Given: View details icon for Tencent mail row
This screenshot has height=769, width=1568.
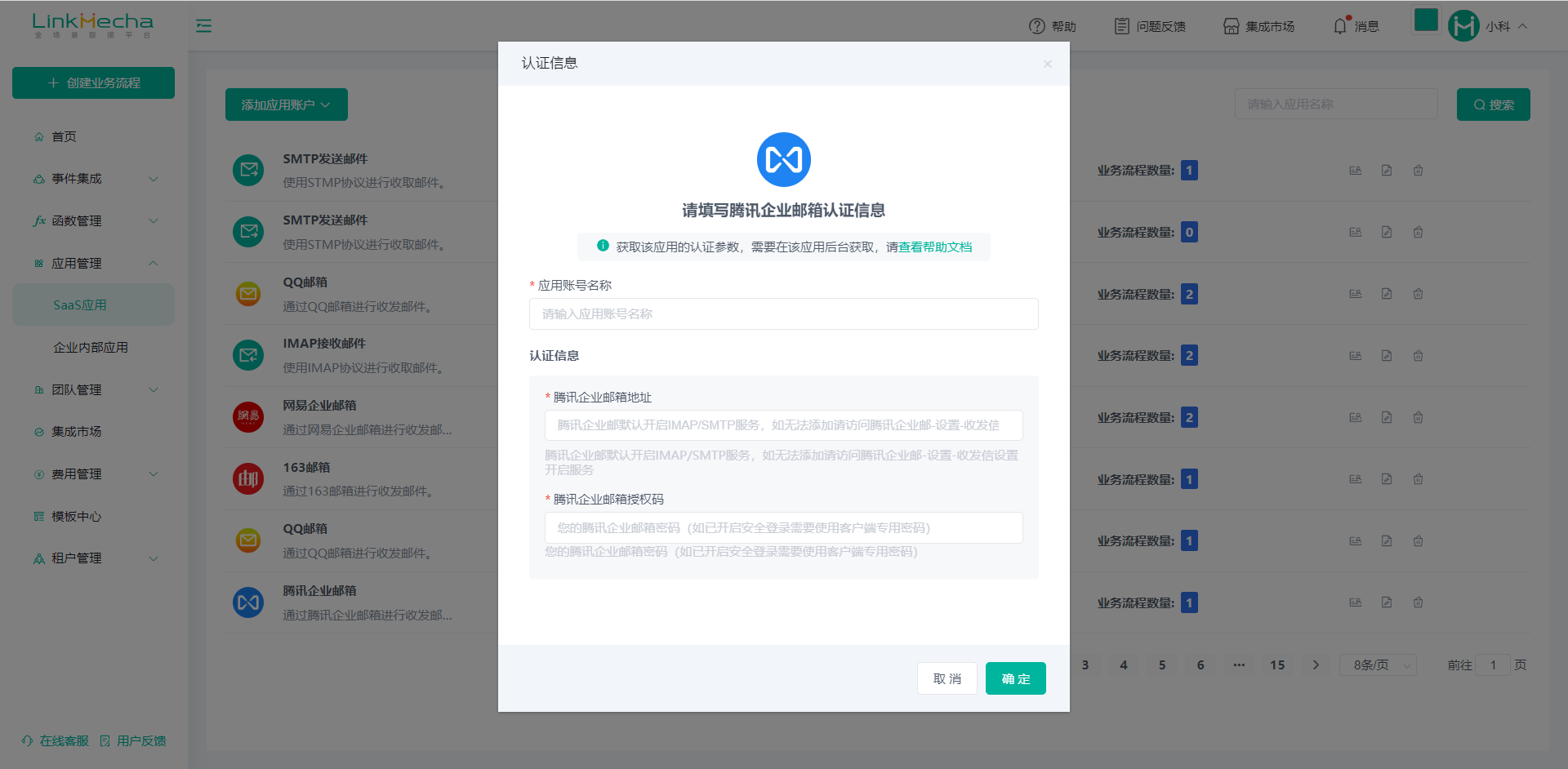Looking at the screenshot, I should [1356, 602].
